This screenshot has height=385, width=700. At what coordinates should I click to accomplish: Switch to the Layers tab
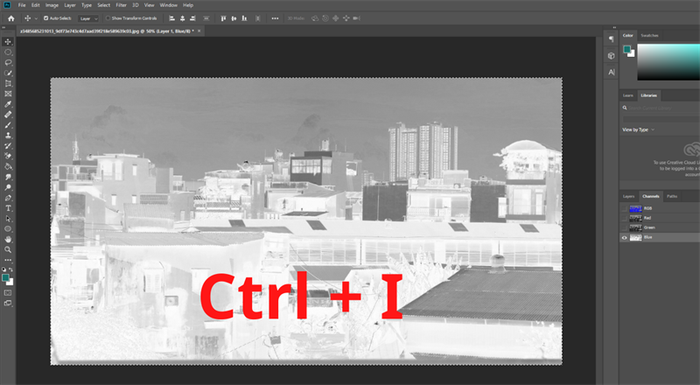[629, 197]
